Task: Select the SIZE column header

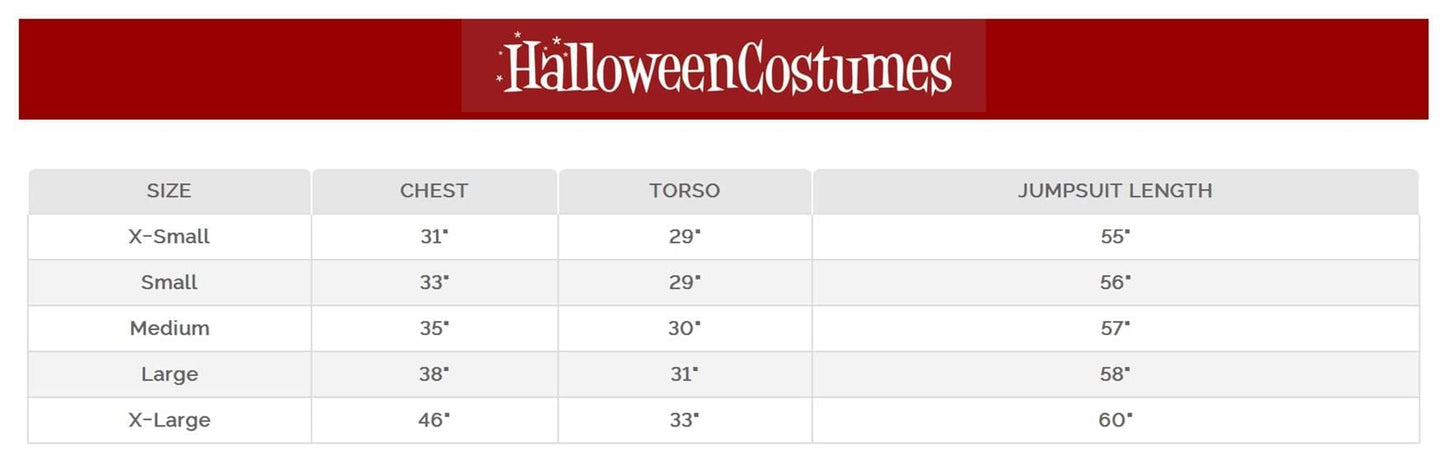Action: (x=169, y=191)
